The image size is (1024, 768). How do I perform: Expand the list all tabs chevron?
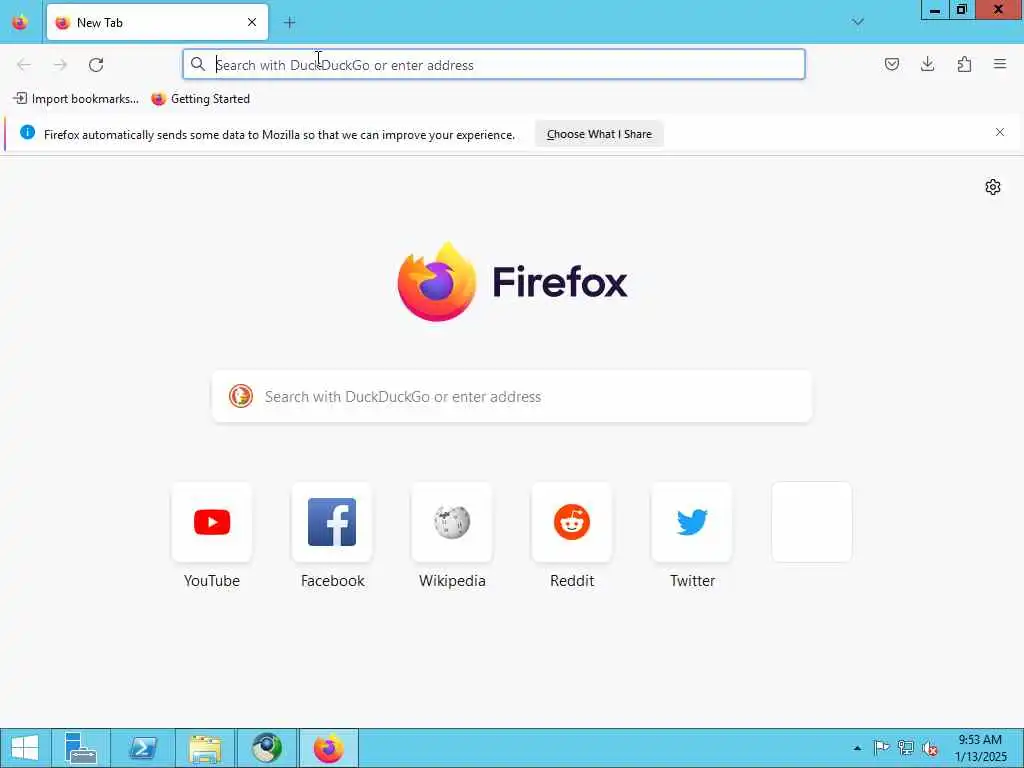(x=857, y=22)
